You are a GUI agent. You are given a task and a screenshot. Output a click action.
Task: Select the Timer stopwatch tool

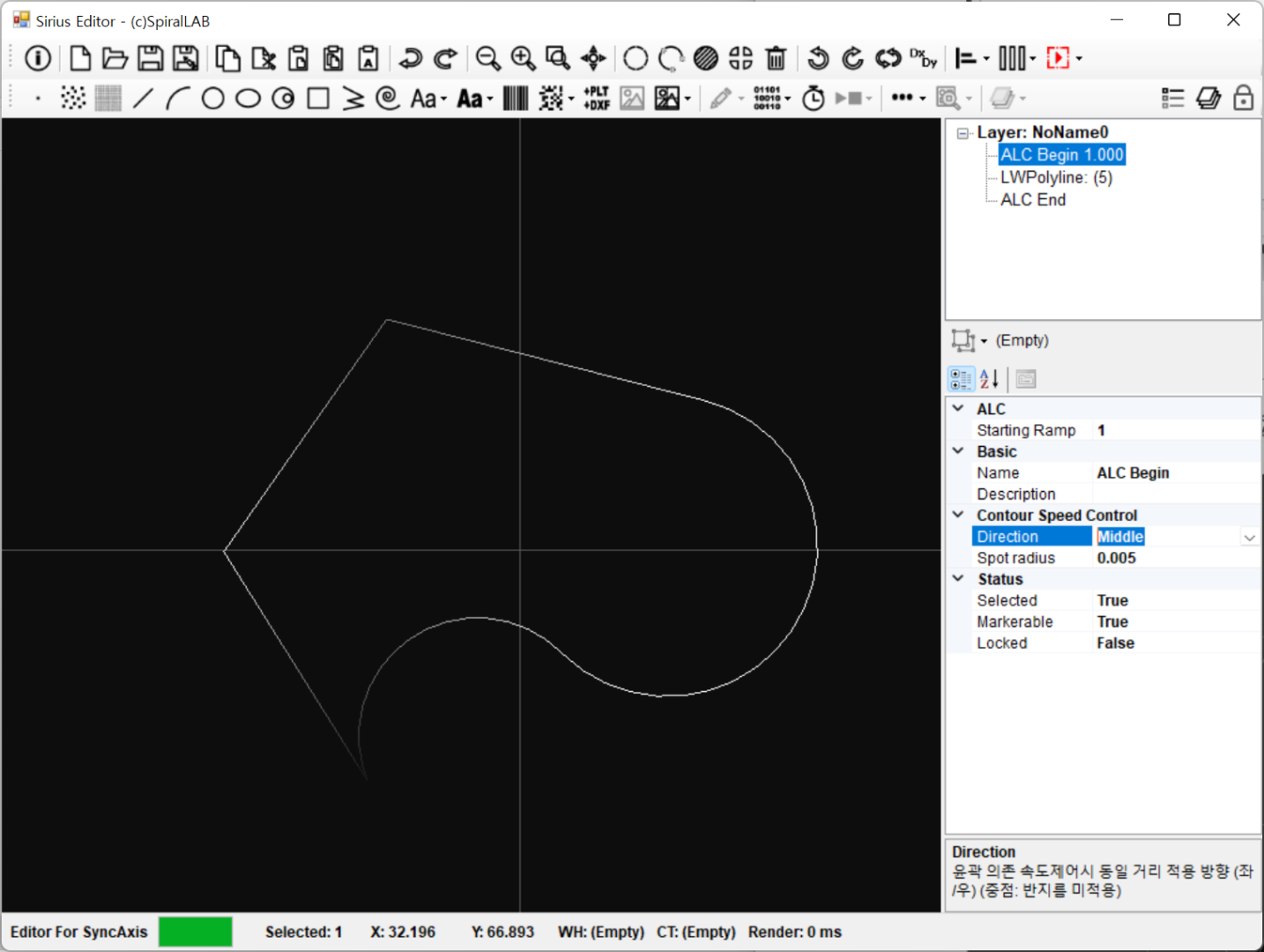point(813,98)
